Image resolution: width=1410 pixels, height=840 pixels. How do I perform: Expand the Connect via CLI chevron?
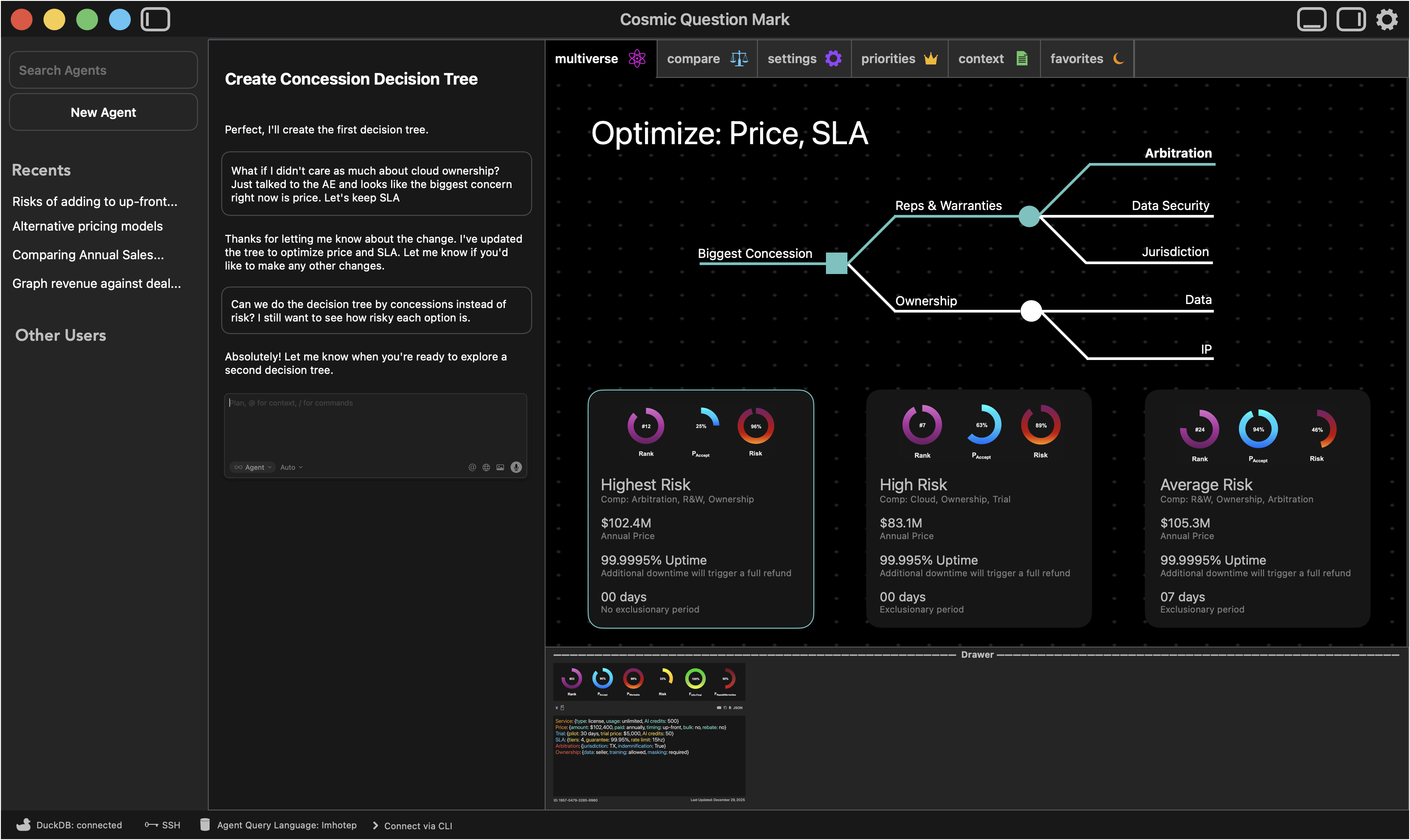375,825
